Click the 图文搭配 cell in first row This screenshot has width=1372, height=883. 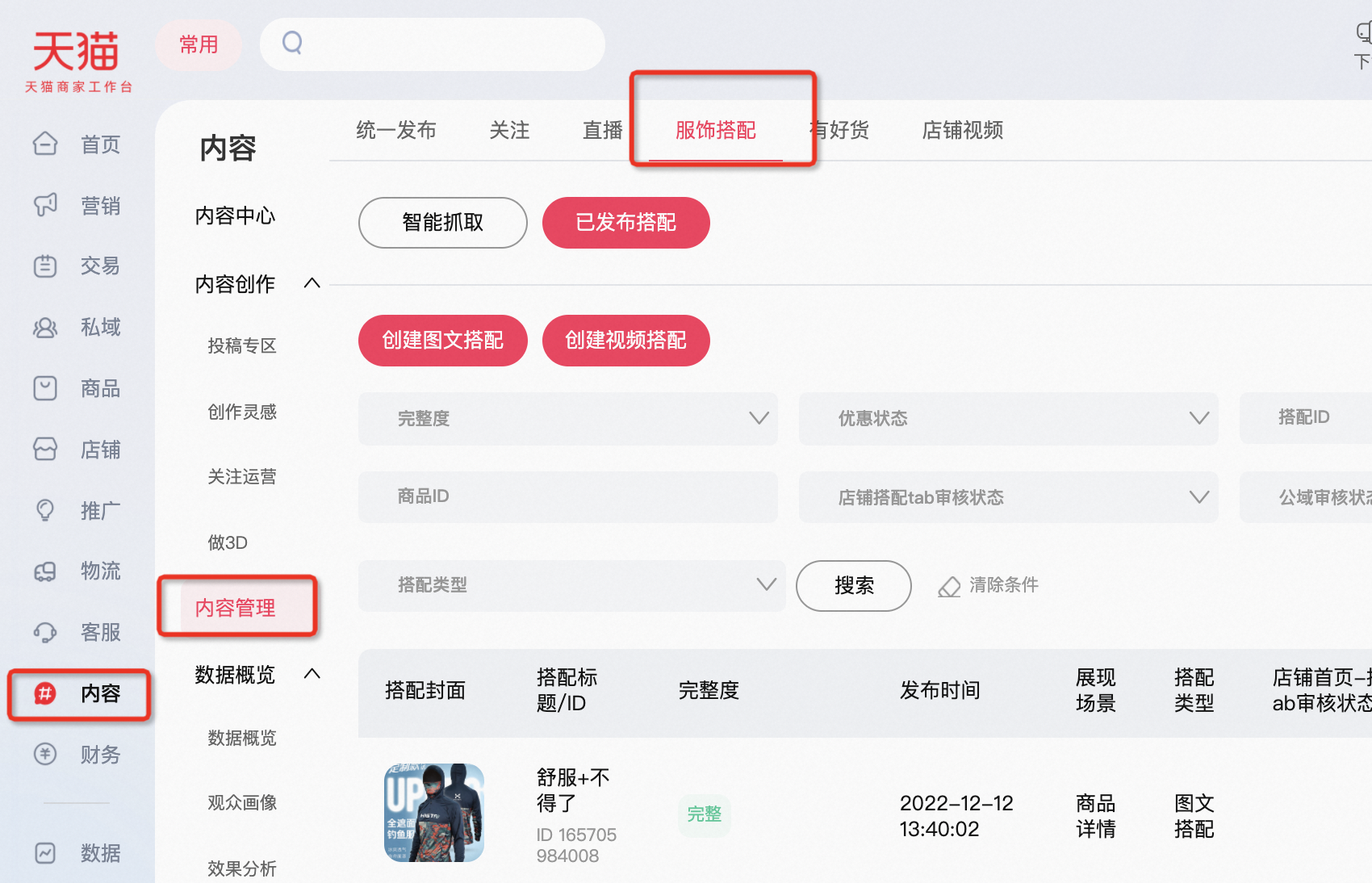tap(1194, 816)
